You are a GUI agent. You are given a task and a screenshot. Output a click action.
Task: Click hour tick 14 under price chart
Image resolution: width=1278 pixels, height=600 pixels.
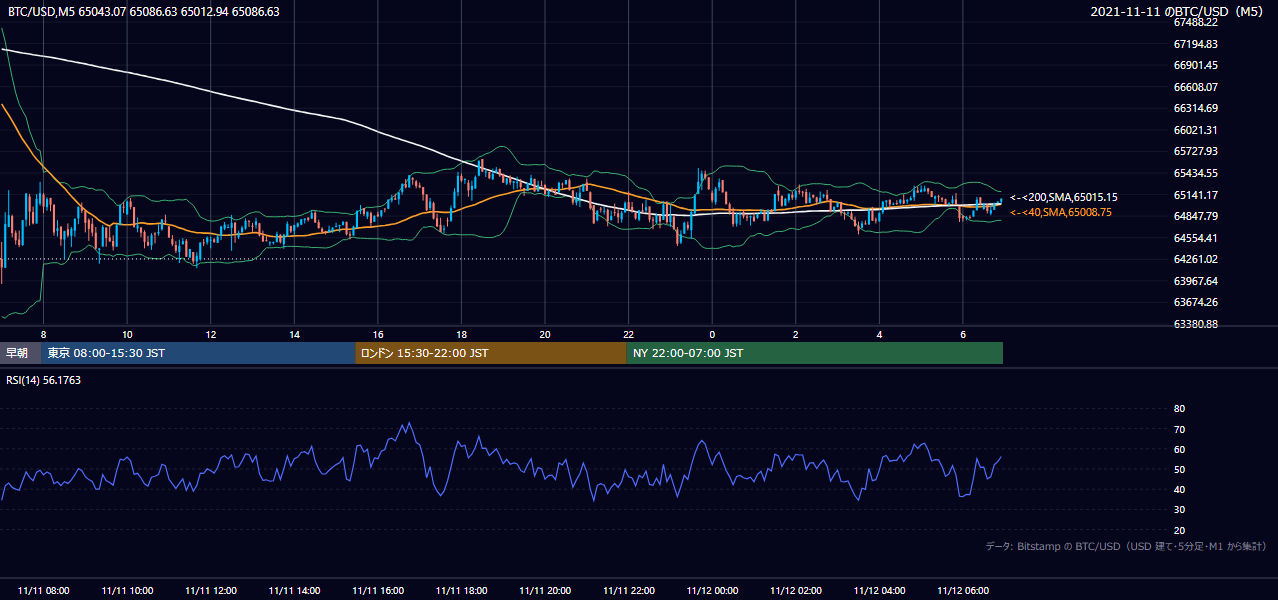coord(294,334)
